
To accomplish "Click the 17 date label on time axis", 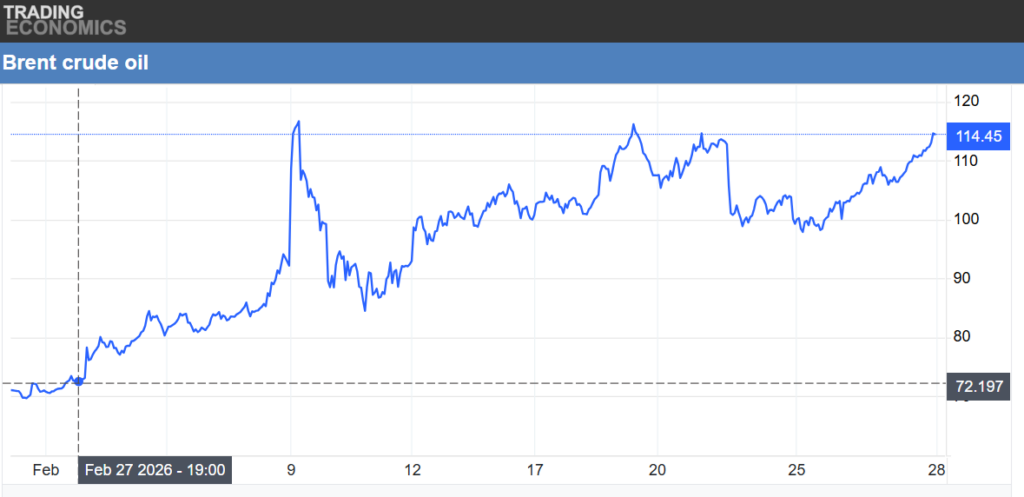I will (x=535, y=470).
